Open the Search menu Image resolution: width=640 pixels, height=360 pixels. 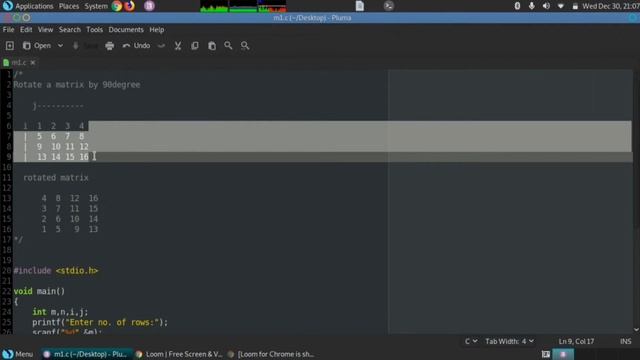tap(70, 30)
